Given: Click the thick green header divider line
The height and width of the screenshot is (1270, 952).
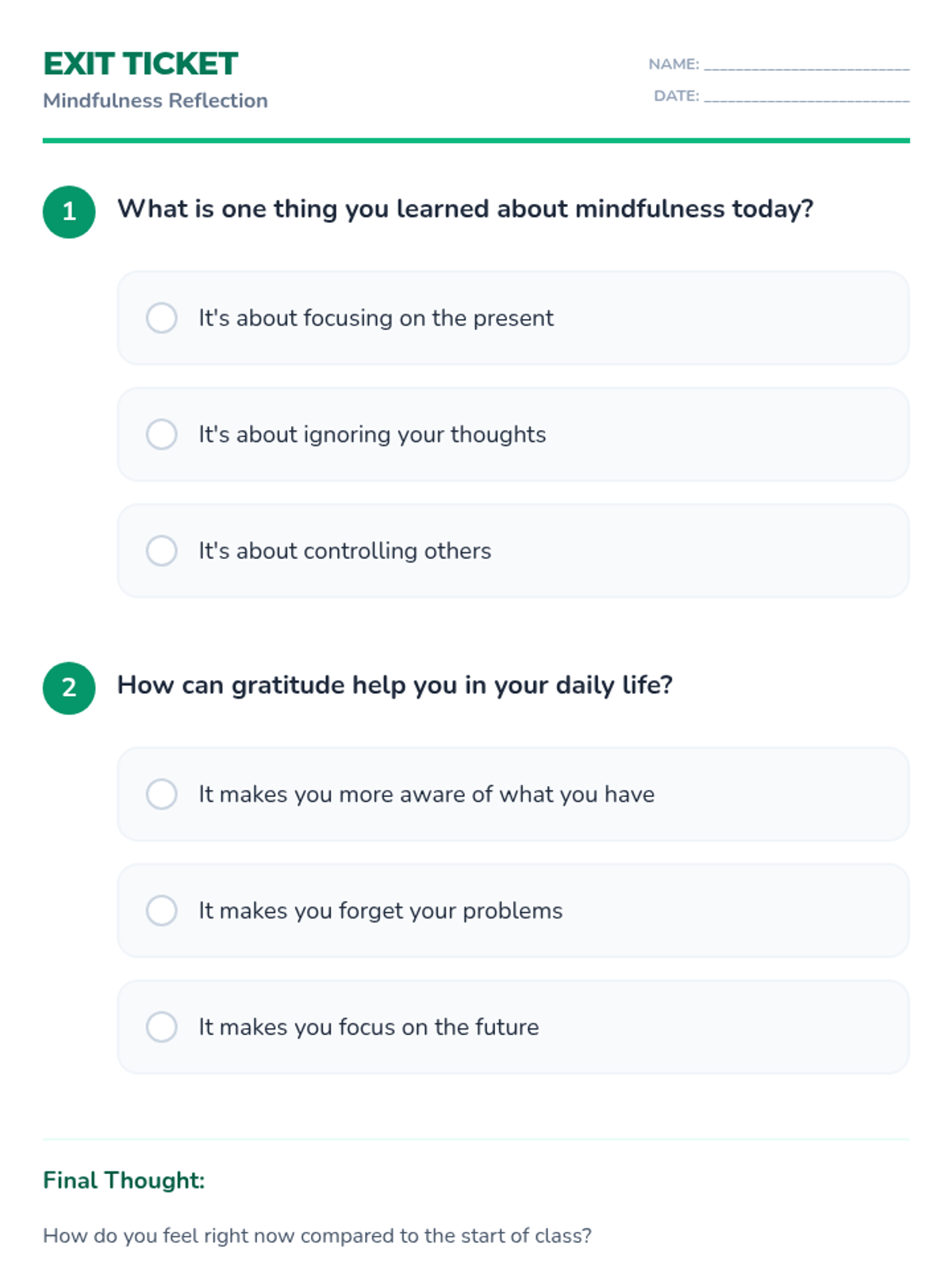Looking at the screenshot, I should click(476, 140).
